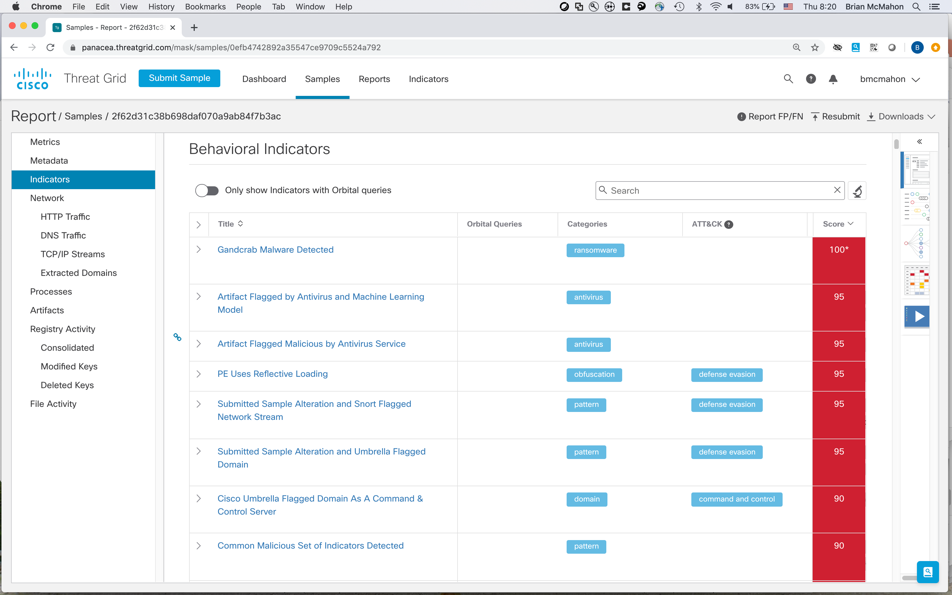Viewport: 952px width, 595px height.
Task: Click the ATT&CK help question mark icon
Action: pos(729,225)
